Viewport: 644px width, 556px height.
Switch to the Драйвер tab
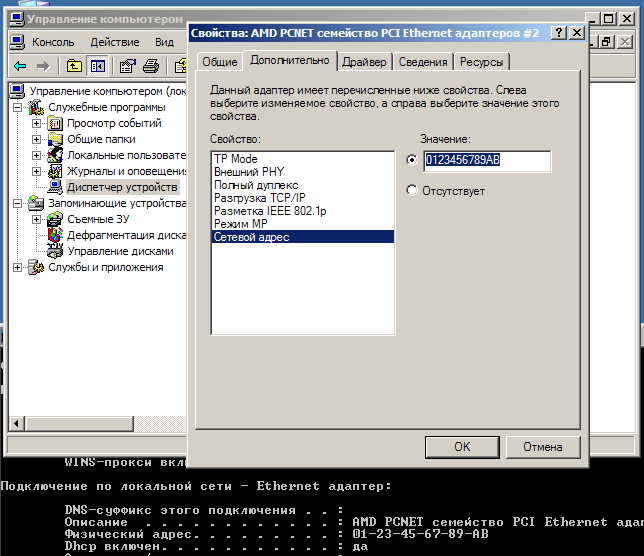[364, 62]
